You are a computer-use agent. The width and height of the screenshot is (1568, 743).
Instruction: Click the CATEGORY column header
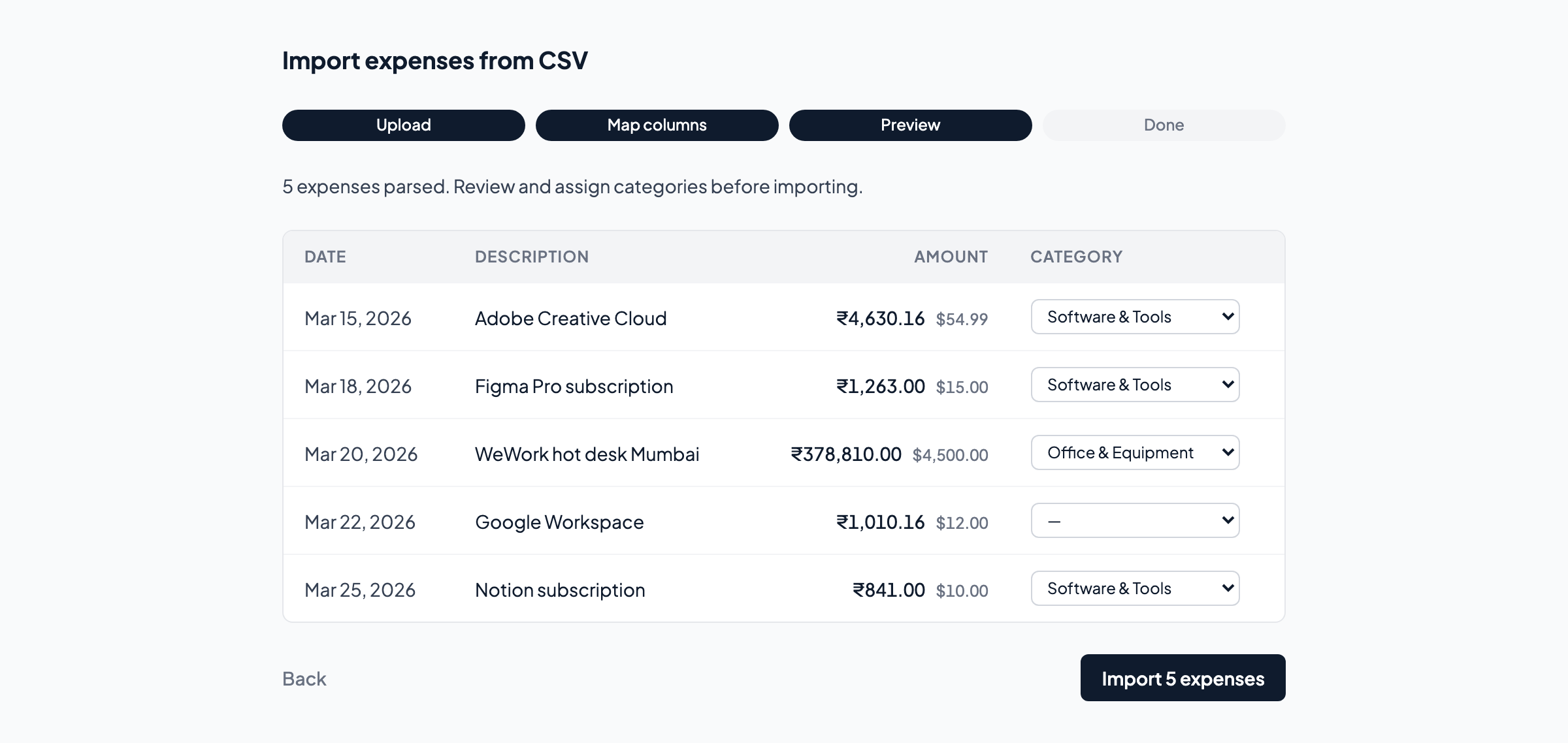1075,257
